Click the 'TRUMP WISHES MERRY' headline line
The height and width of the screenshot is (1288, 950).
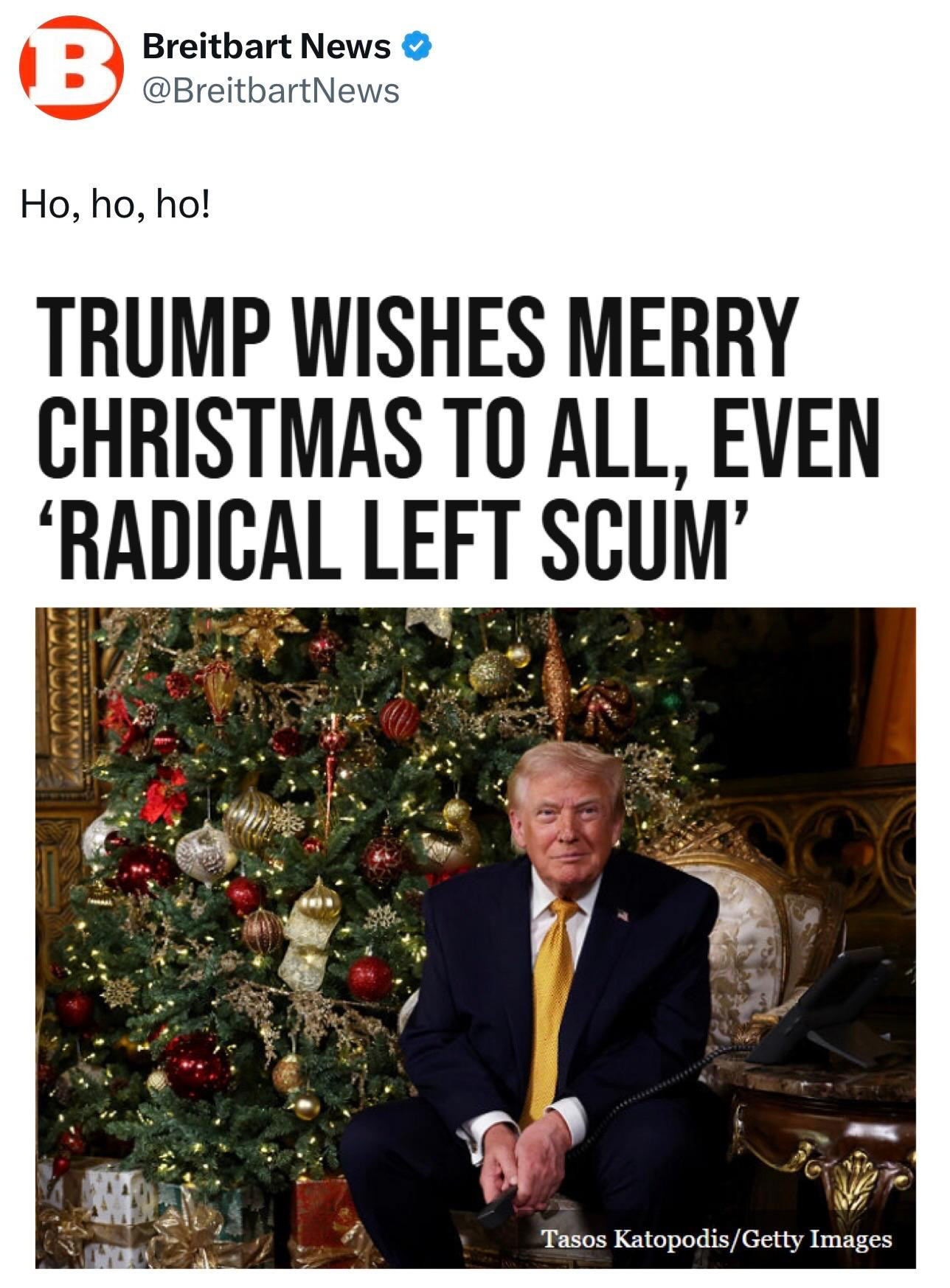pos(417,337)
